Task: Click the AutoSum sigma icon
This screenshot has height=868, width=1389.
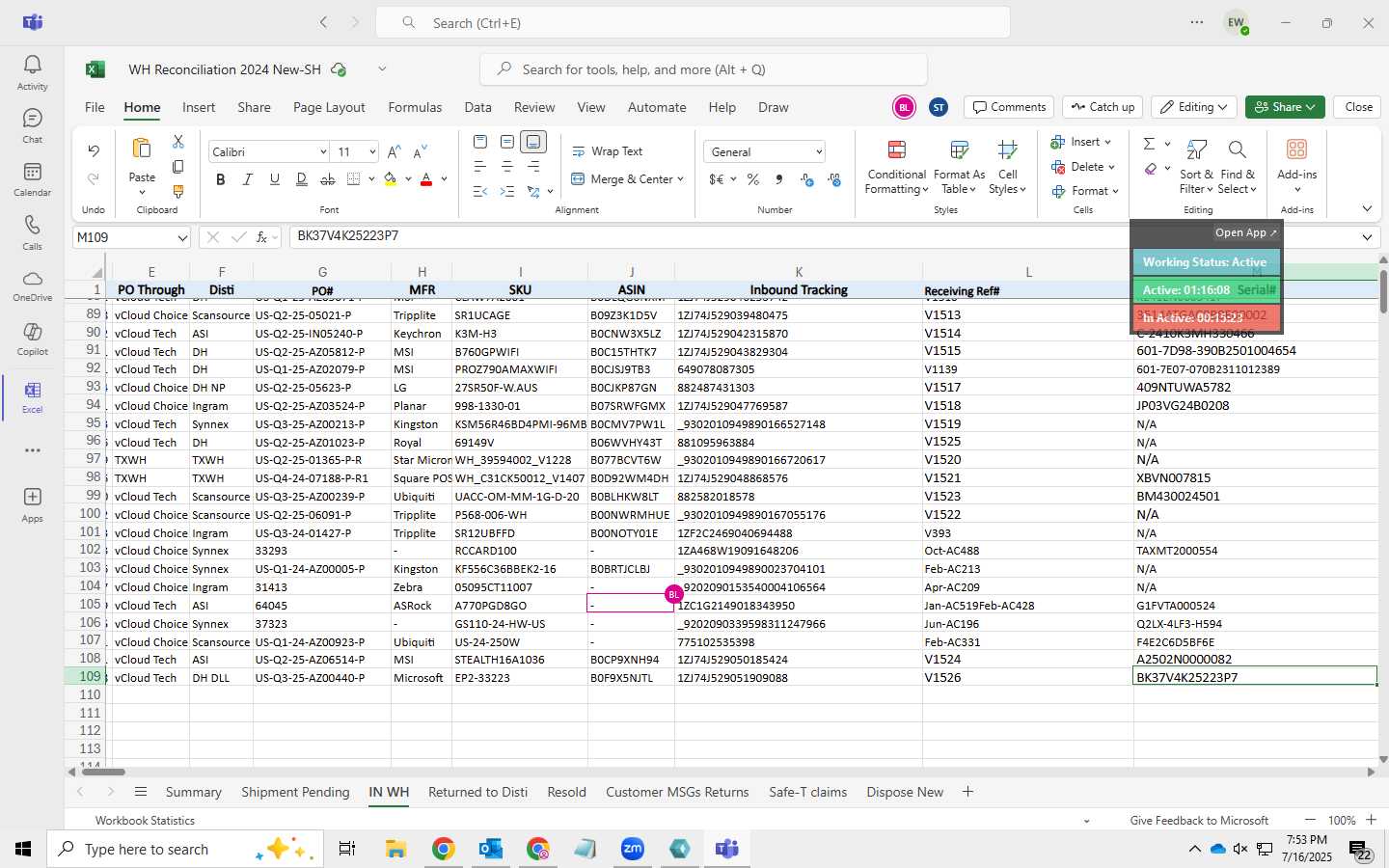Action: (1149, 144)
